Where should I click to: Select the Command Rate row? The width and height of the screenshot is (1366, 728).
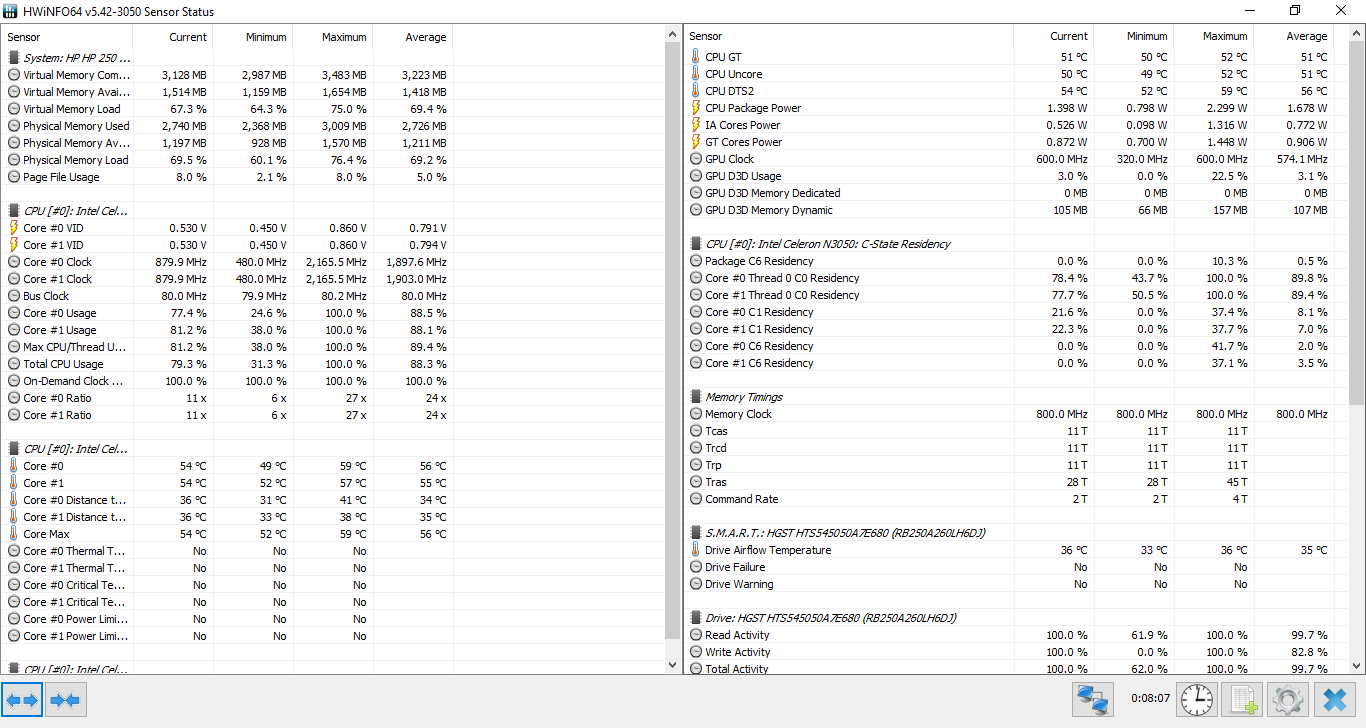(1010, 499)
